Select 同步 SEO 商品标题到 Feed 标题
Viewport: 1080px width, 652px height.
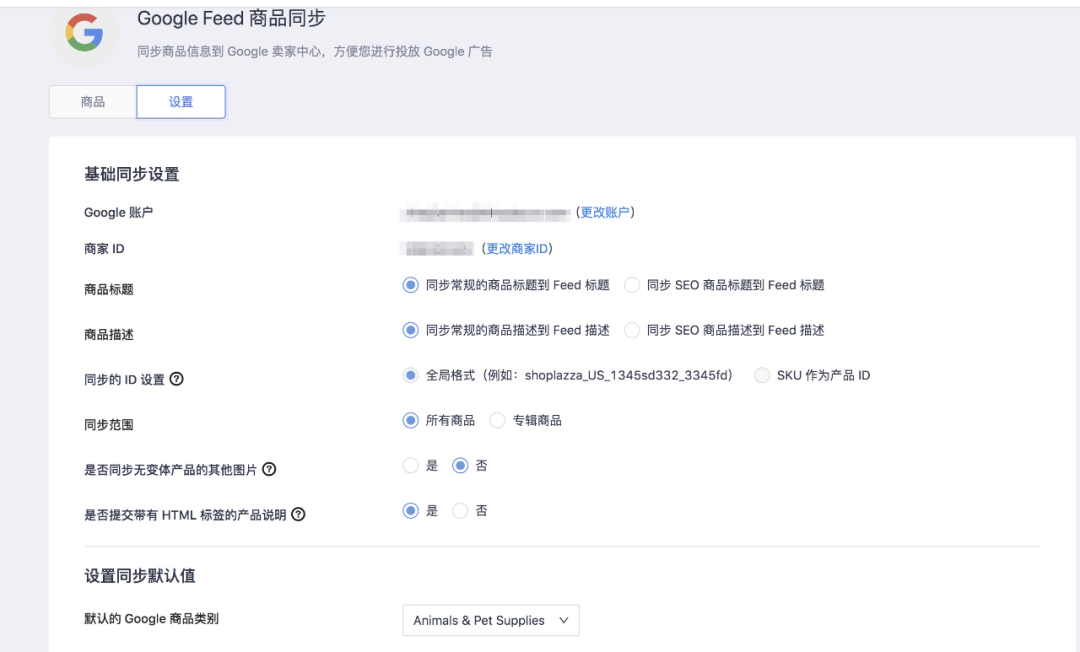[x=632, y=285]
